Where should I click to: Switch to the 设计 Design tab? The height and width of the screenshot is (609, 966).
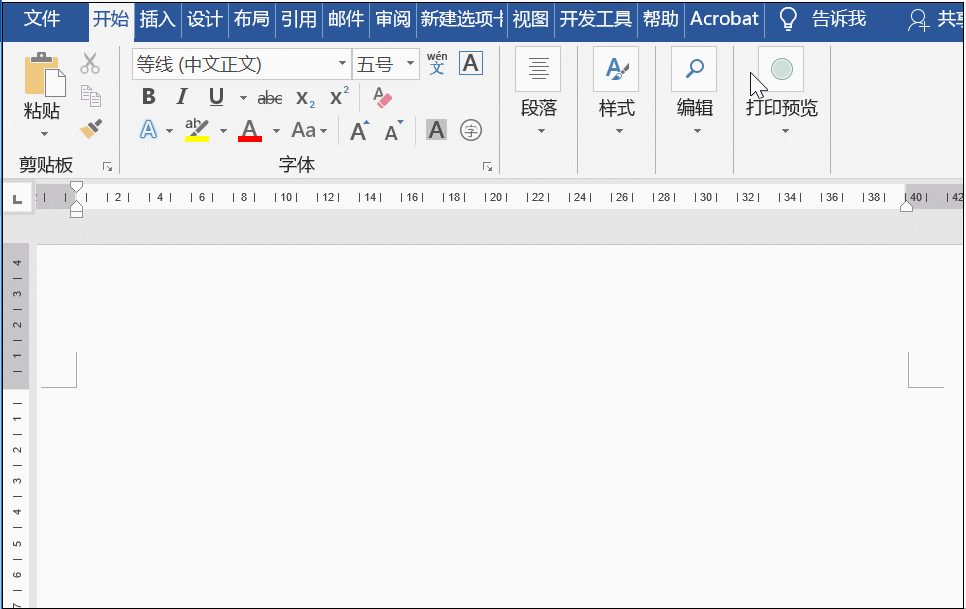205,19
